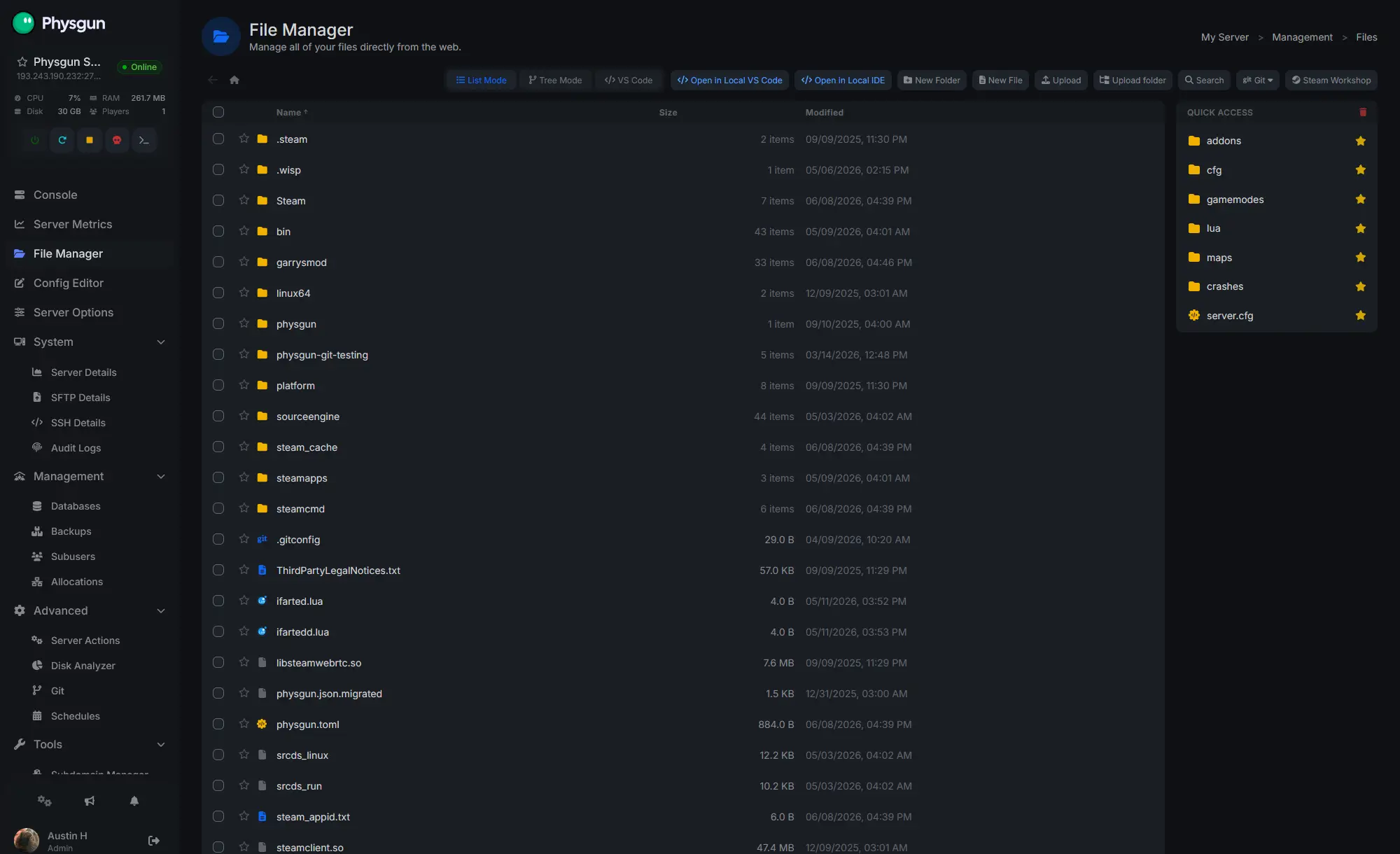
Task: Click the New Folder button
Action: point(932,80)
